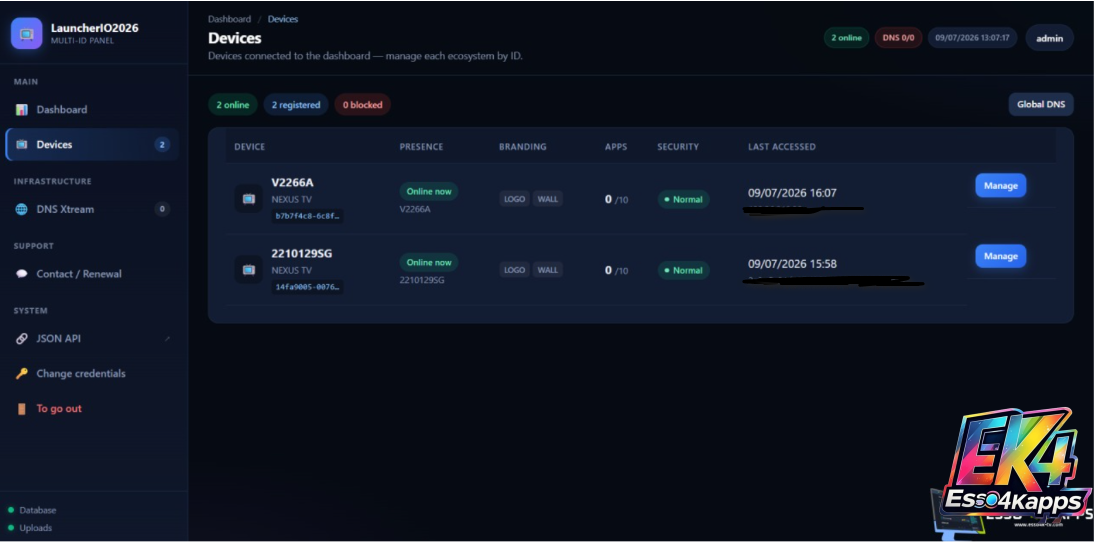Click the 2 registered filter chip

tap(296, 105)
